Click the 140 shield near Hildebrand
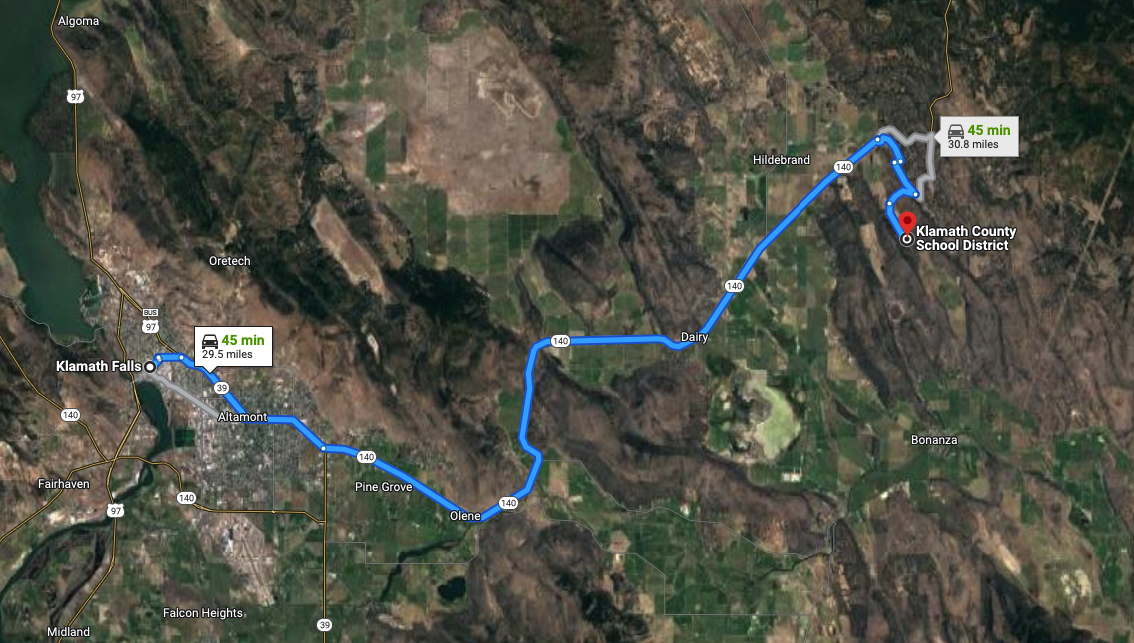Viewport: 1134px width, 643px height. (x=843, y=167)
